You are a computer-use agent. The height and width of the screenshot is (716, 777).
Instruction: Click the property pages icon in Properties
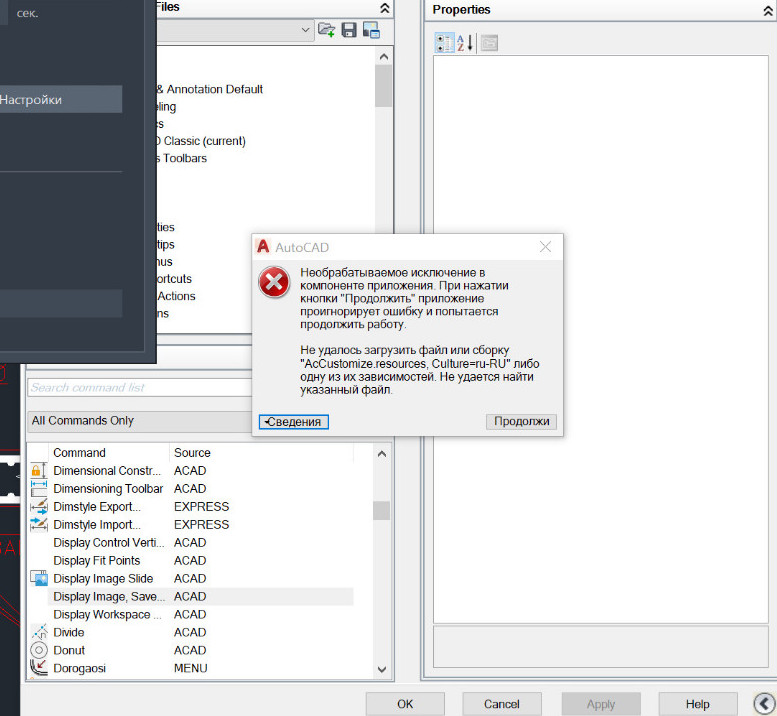(489, 43)
